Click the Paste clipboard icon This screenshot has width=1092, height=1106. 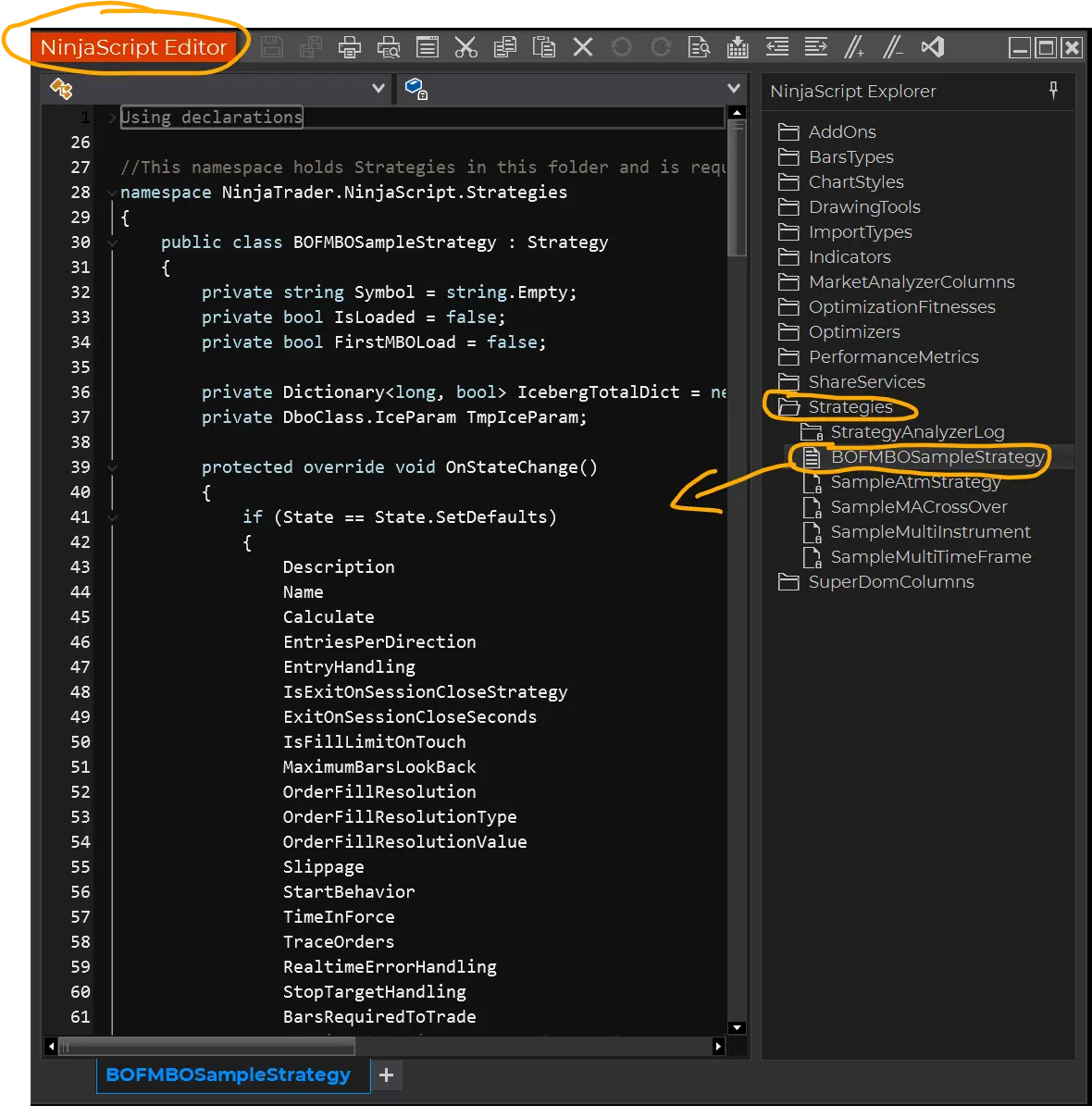(544, 47)
